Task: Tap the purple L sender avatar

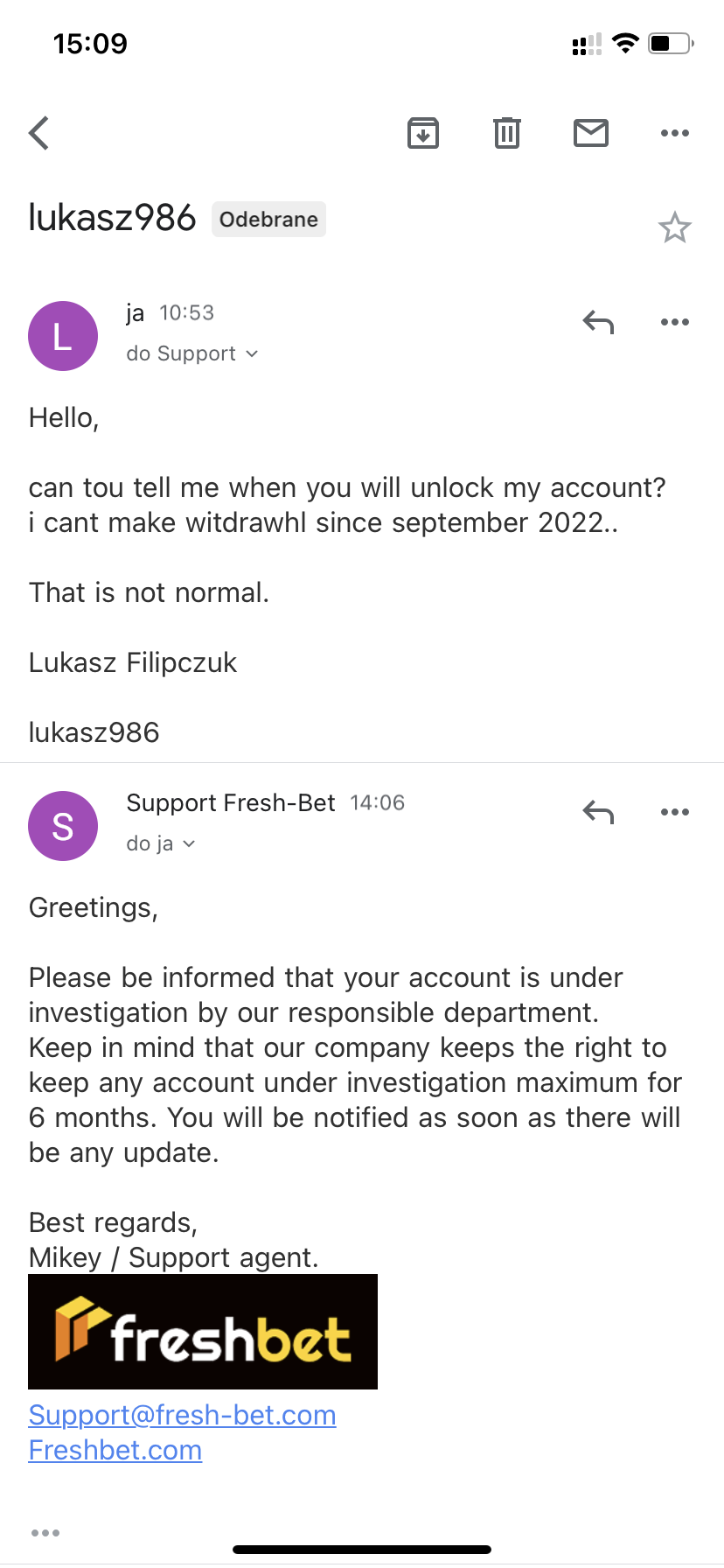Action: pos(63,336)
